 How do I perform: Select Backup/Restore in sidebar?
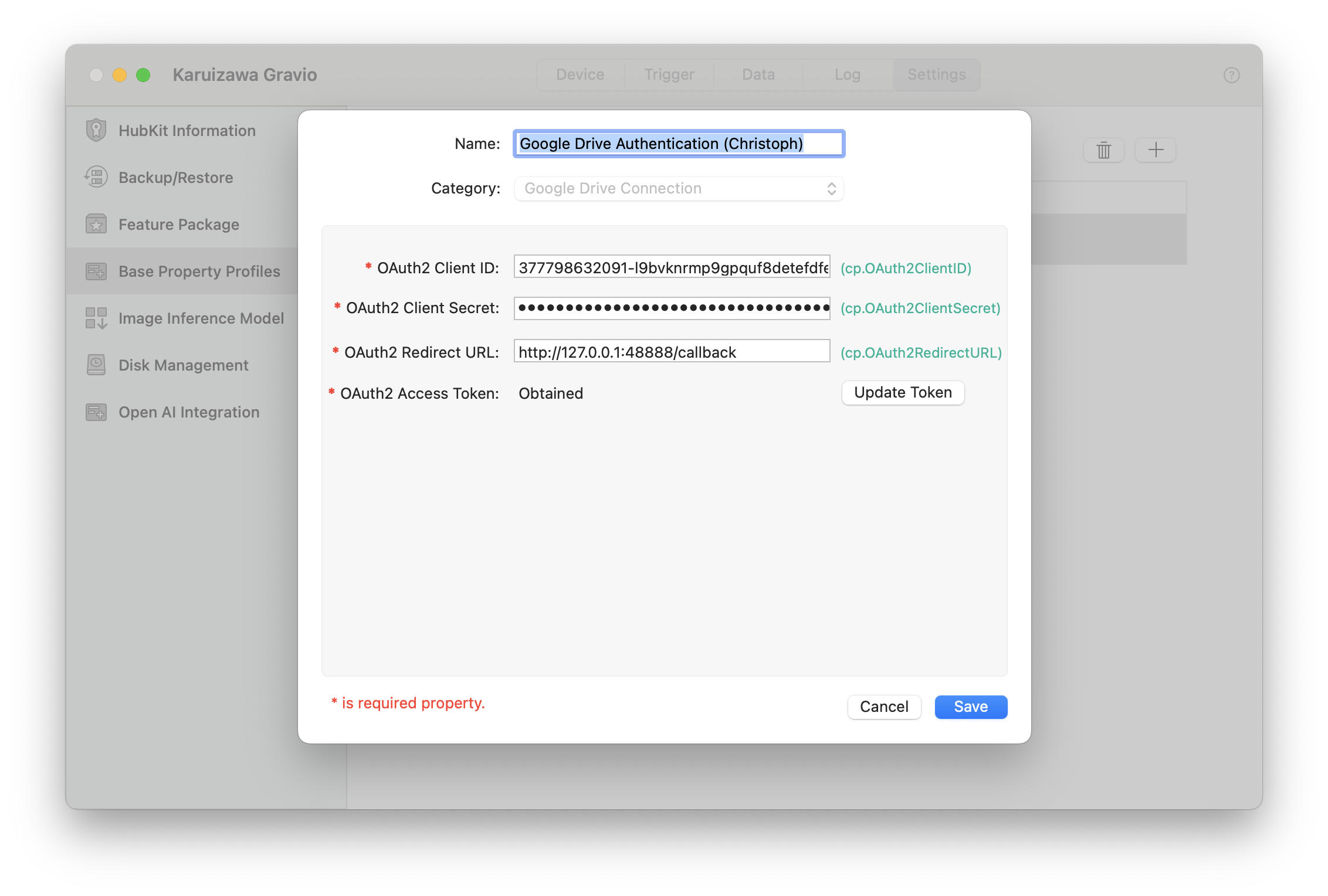(x=182, y=177)
